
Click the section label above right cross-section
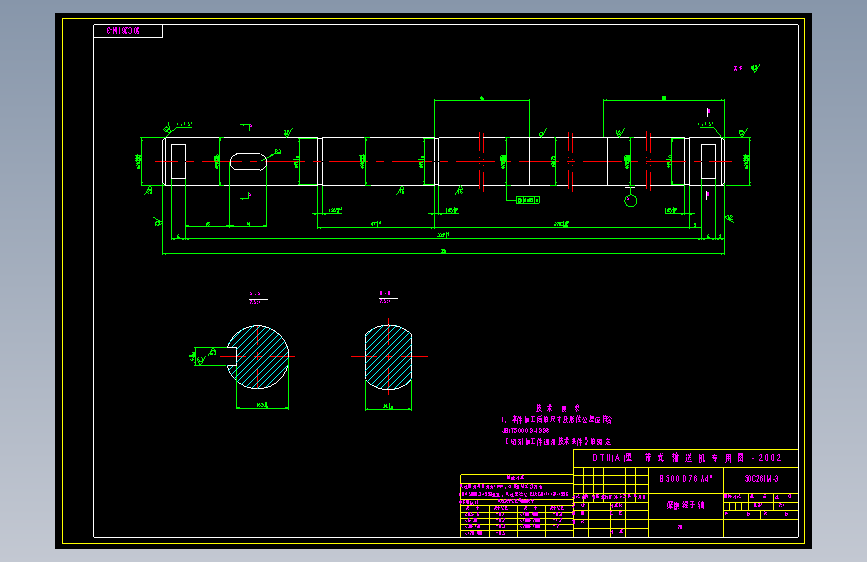pyautogui.click(x=388, y=297)
